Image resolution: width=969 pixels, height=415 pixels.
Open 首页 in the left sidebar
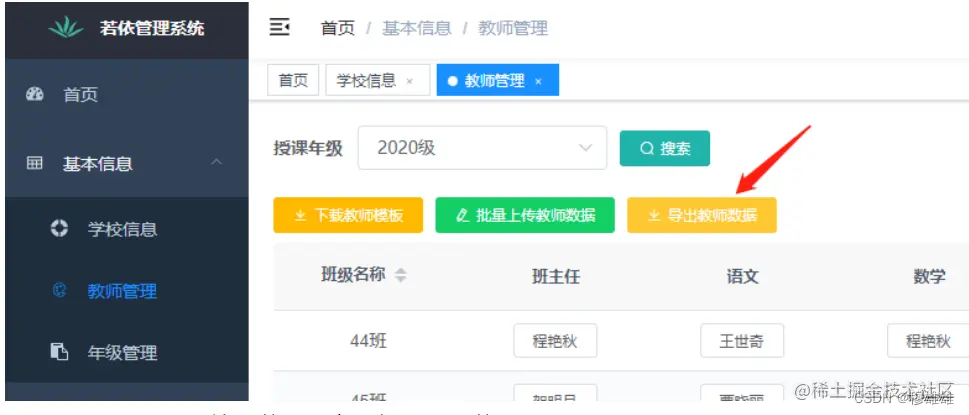pyautogui.click(x=127, y=94)
